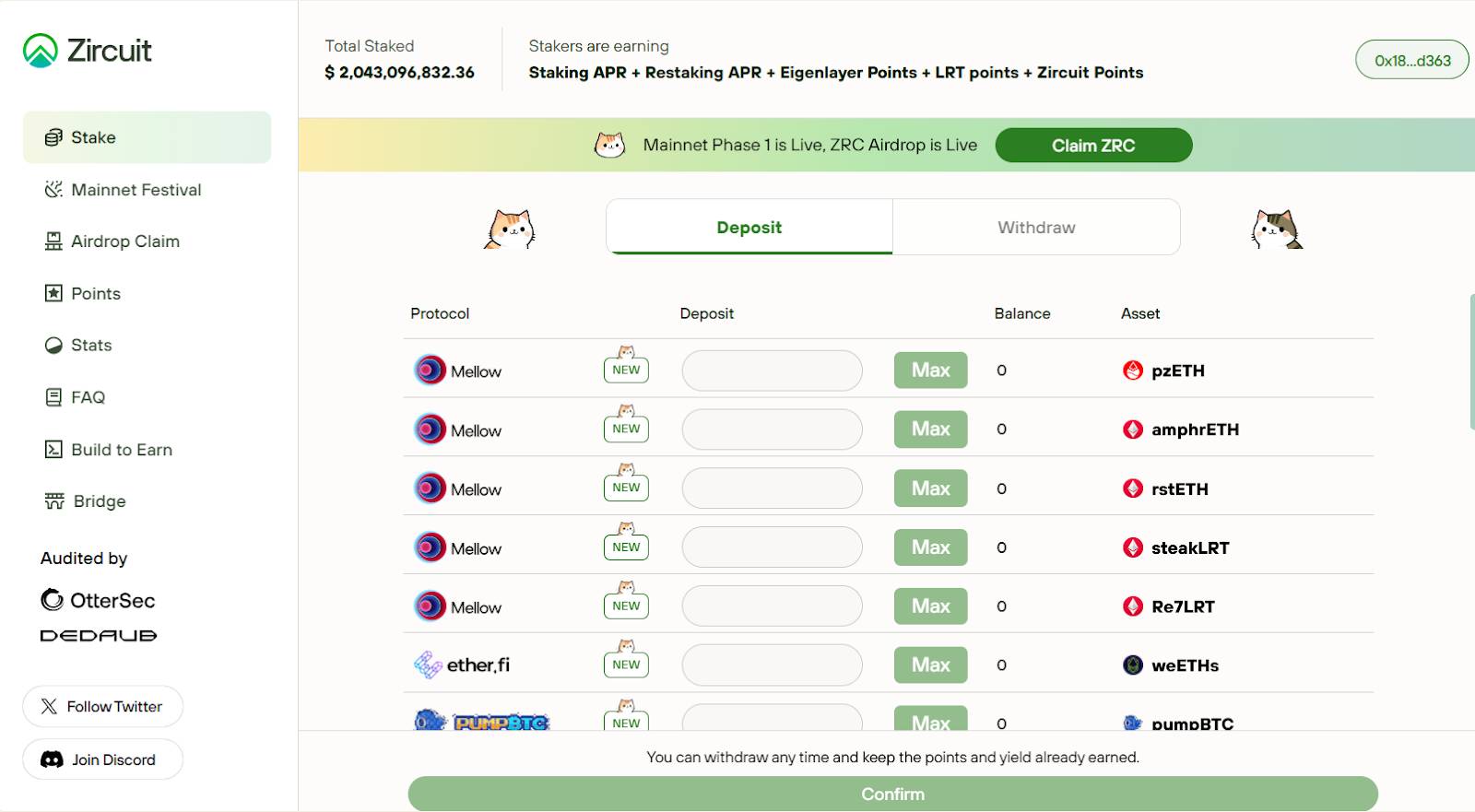Click Mellow icon in steakLRT row
Screen dimensions: 1475x812
[x=430, y=547]
